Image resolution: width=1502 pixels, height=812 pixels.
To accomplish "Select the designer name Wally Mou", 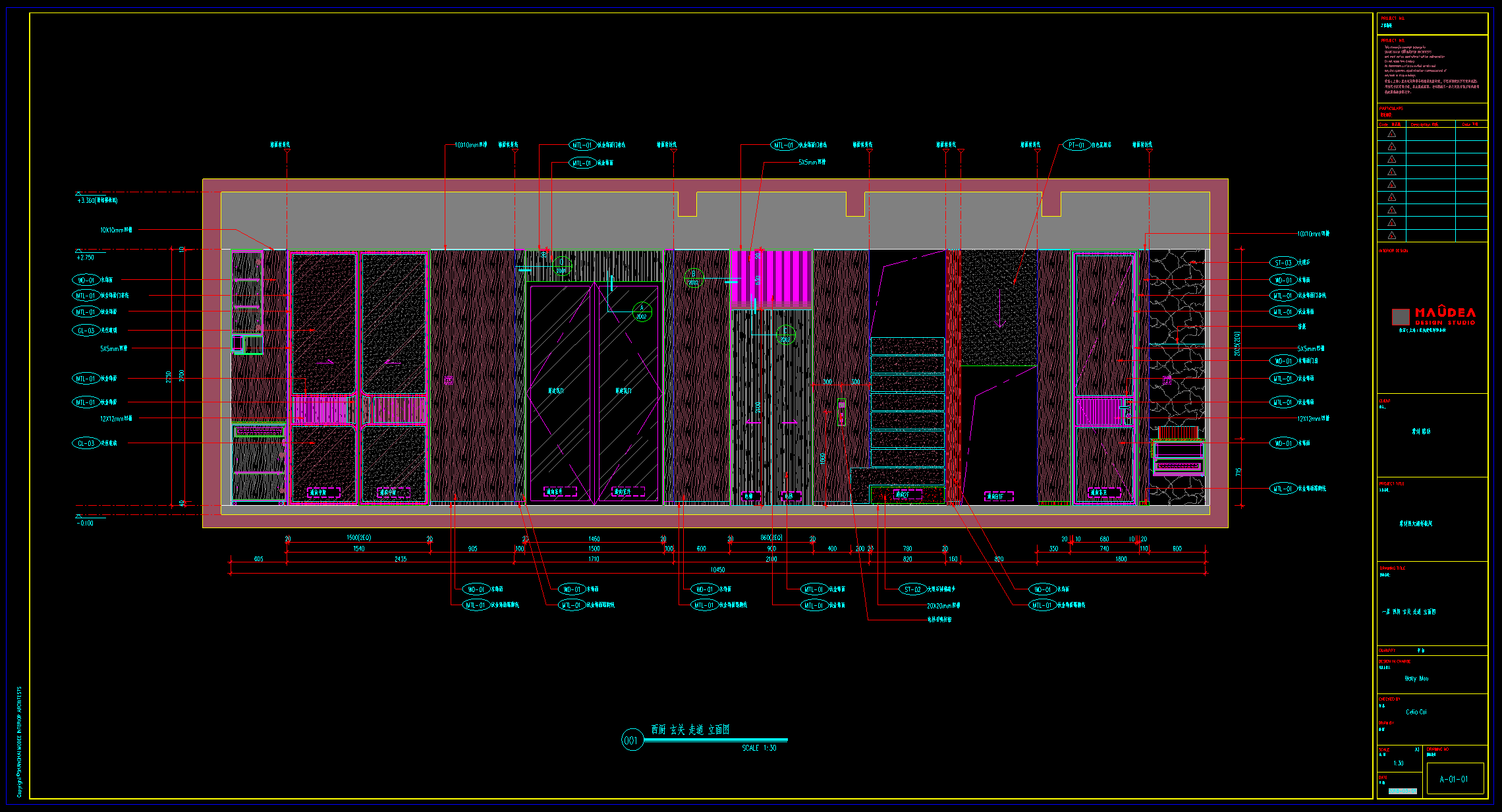I will [1416, 678].
